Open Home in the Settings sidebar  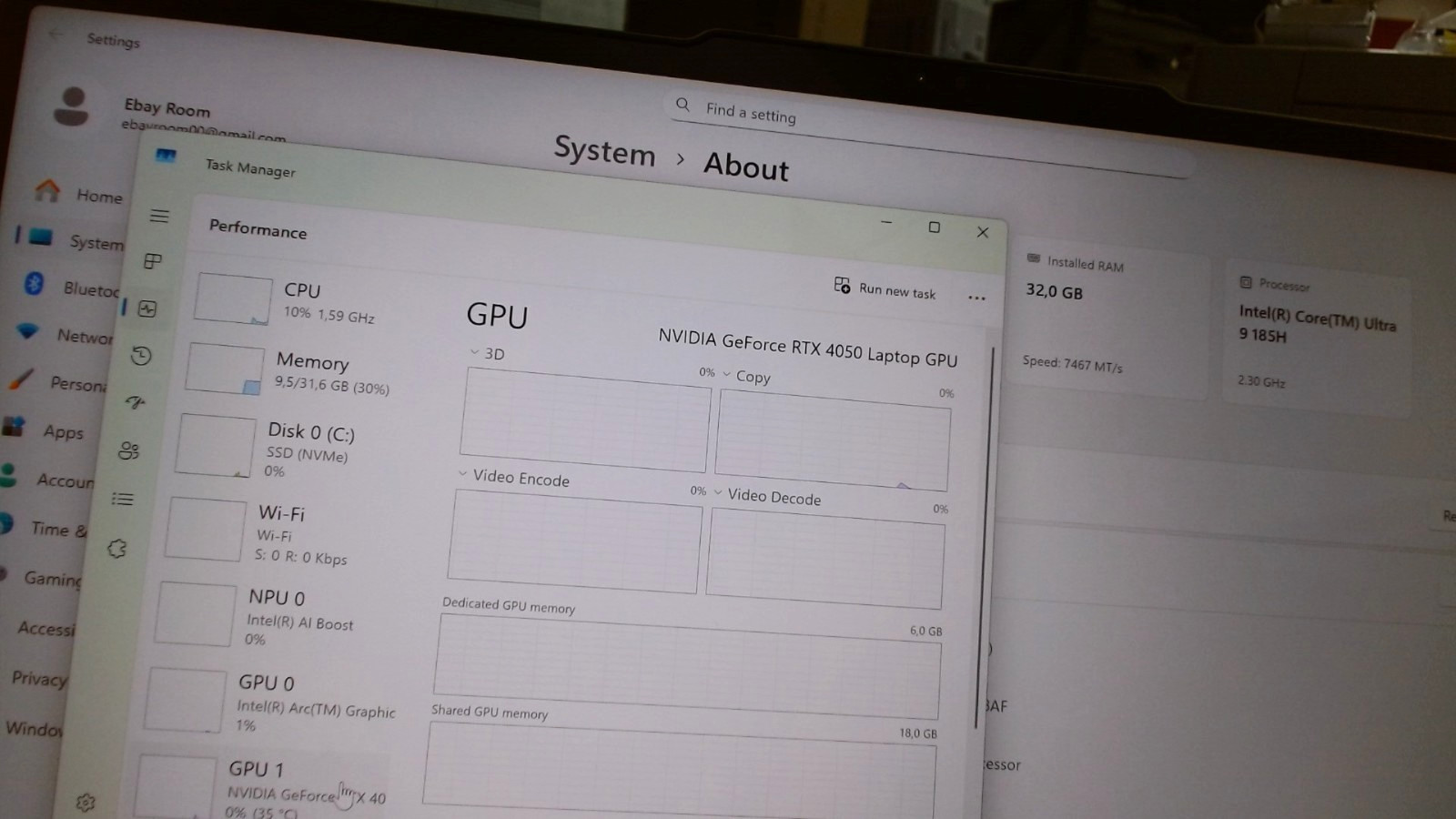click(80, 193)
